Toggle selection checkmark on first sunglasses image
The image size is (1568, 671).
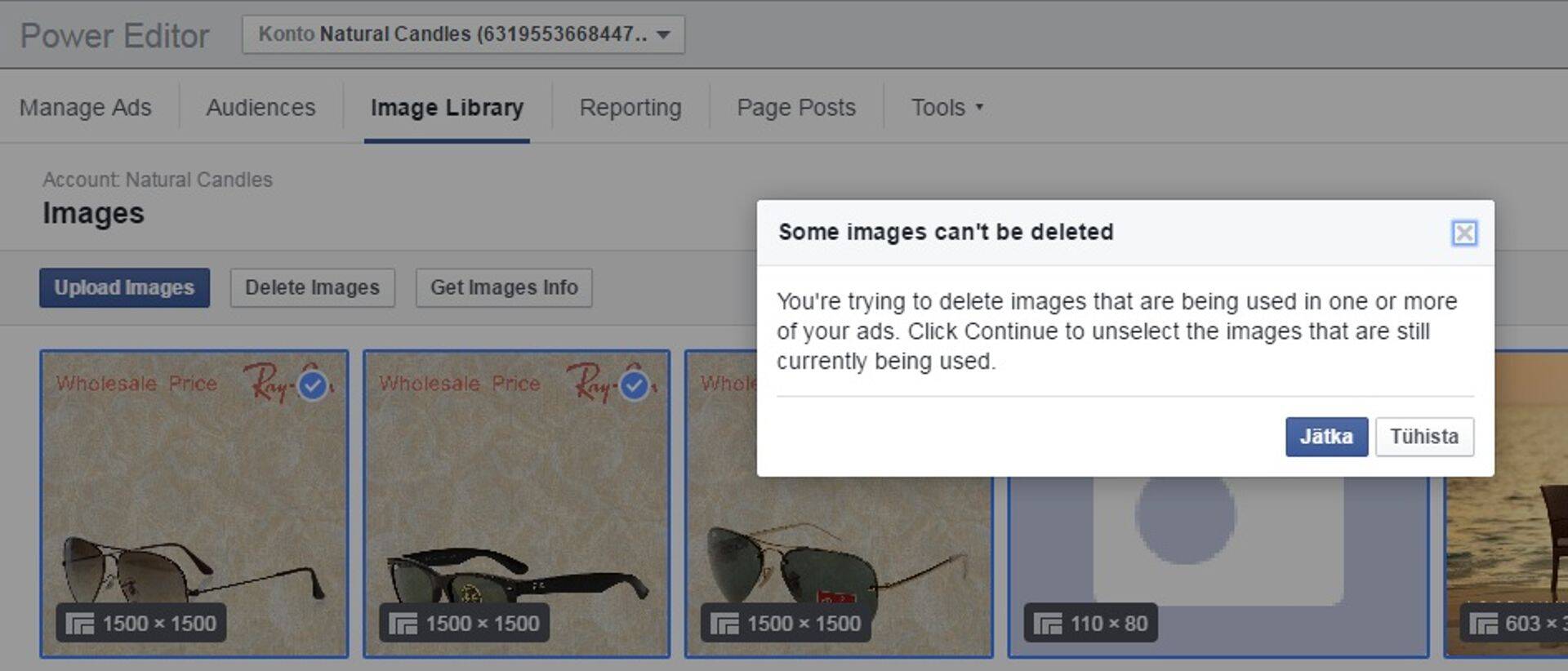pos(313,385)
